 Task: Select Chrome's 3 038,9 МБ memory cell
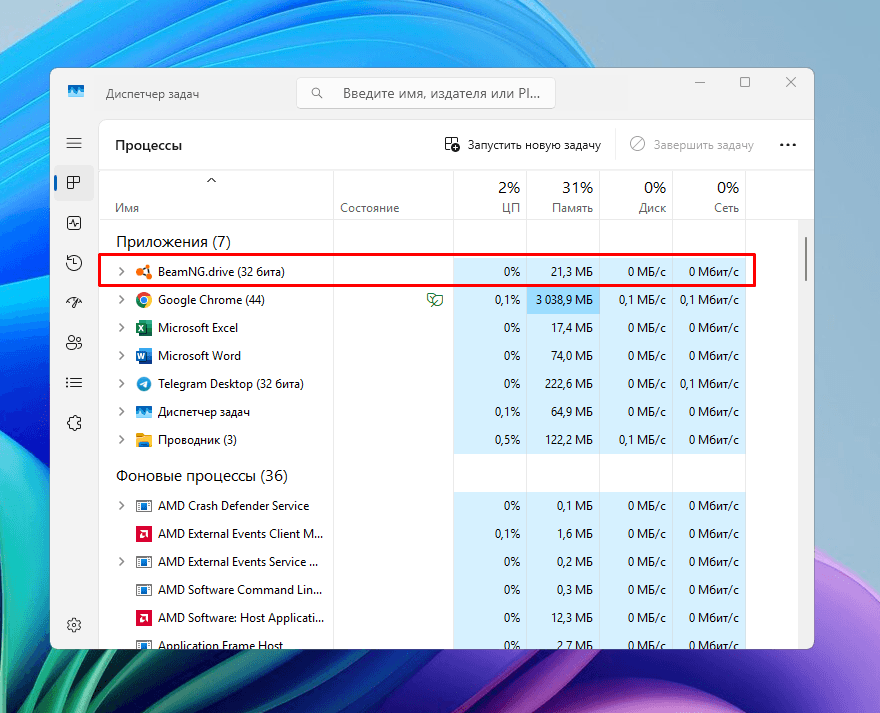(x=563, y=300)
